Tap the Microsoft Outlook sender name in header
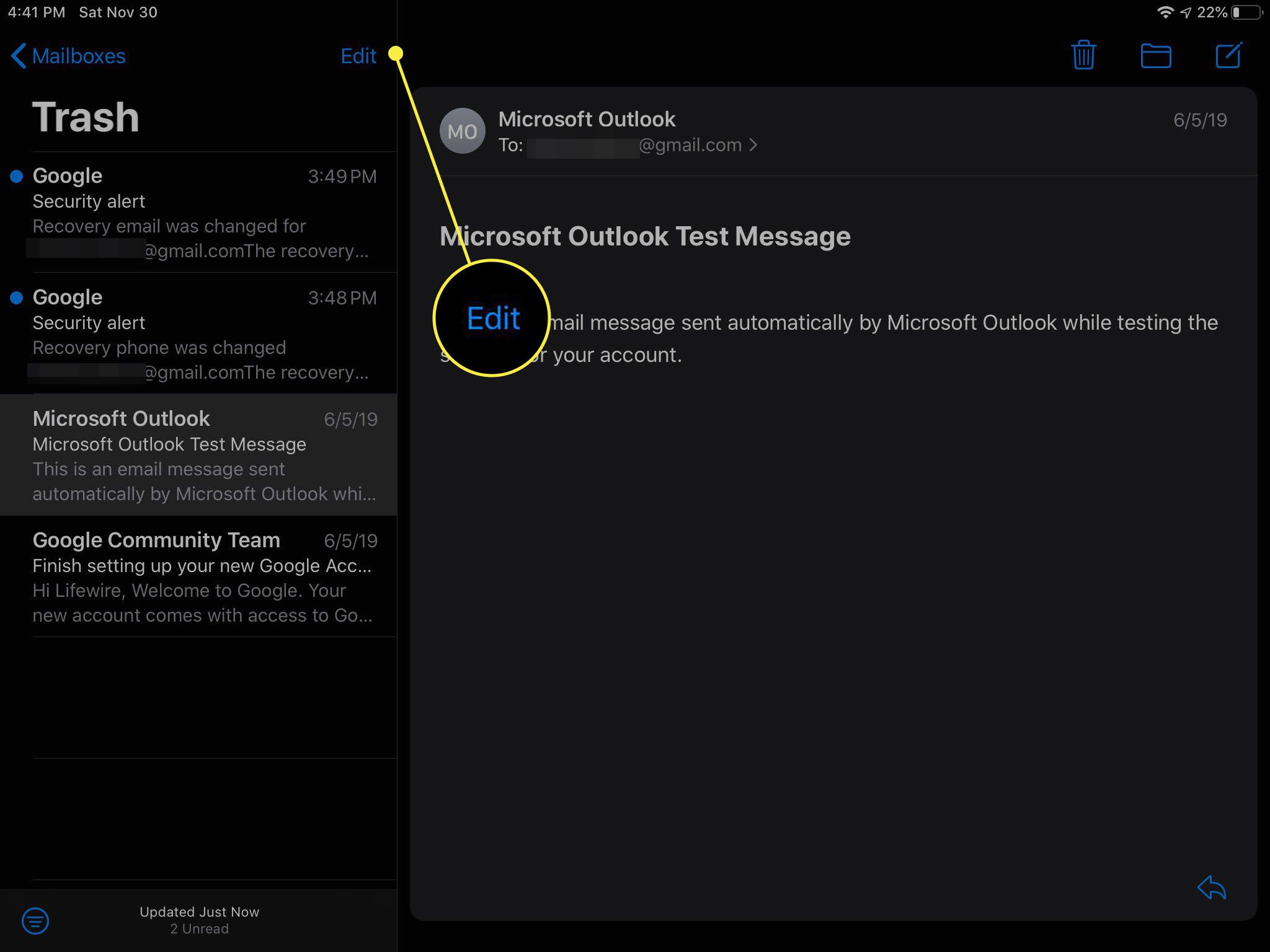 click(587, 119)
